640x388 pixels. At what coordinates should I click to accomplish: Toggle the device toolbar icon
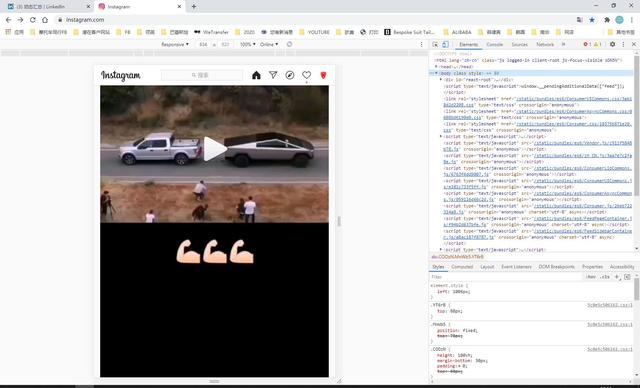445,44
